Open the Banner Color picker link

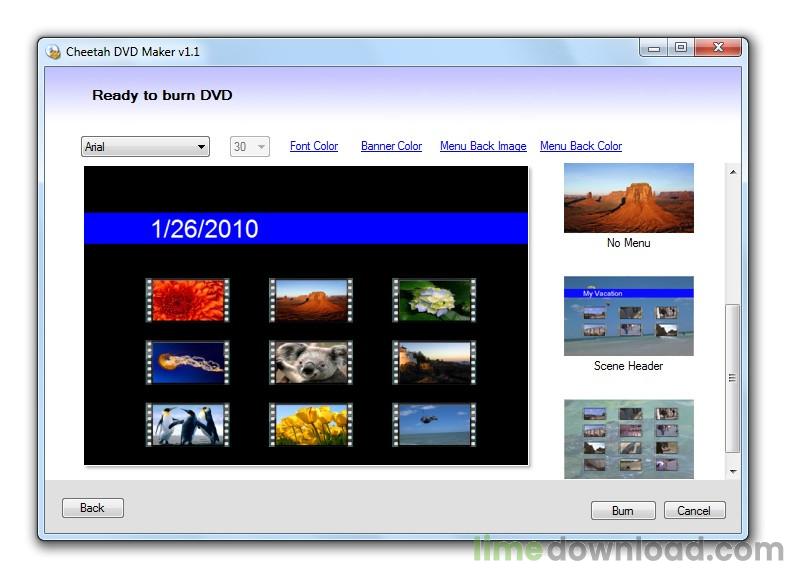point(391,146)
